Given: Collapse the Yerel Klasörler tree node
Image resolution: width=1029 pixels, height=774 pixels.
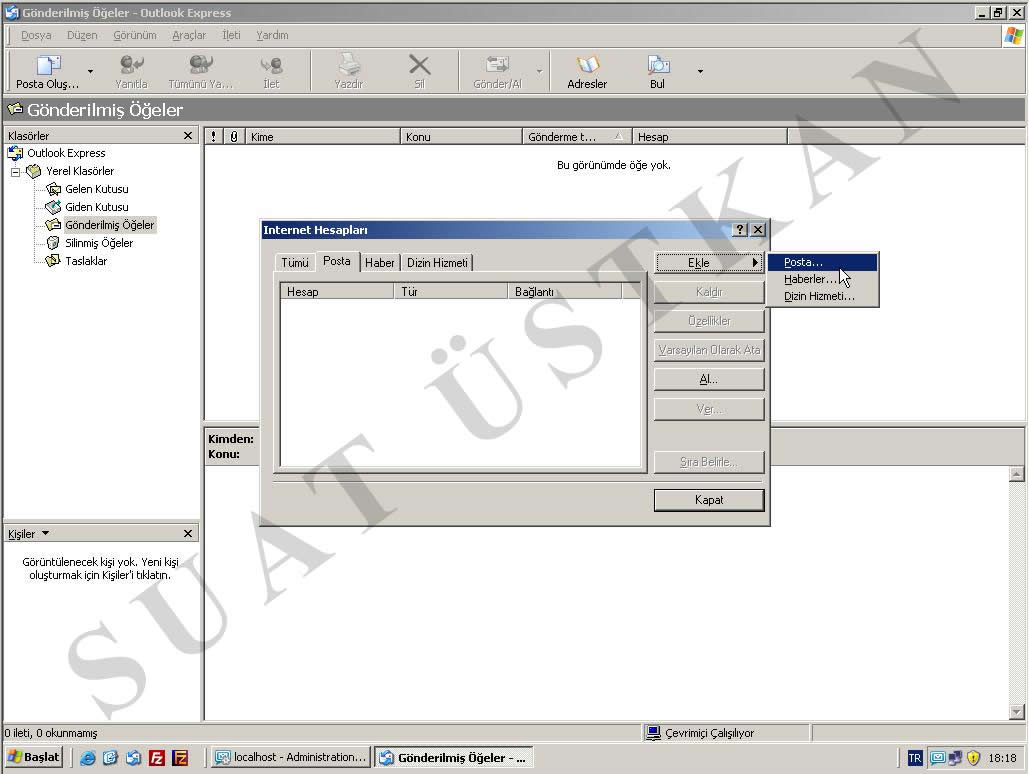Looking at the screenshot, I should coord(15,171).
